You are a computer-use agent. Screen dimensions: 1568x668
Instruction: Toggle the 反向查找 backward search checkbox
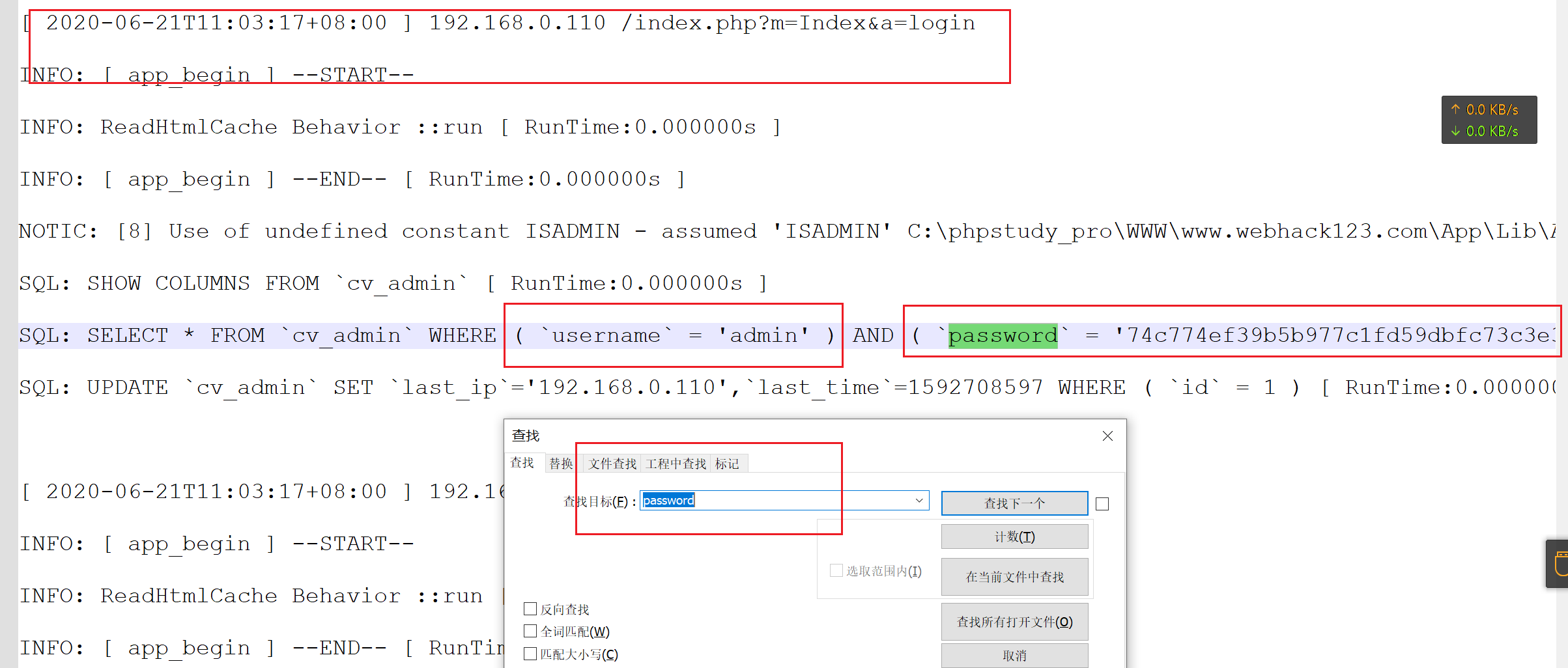point(530,609)
